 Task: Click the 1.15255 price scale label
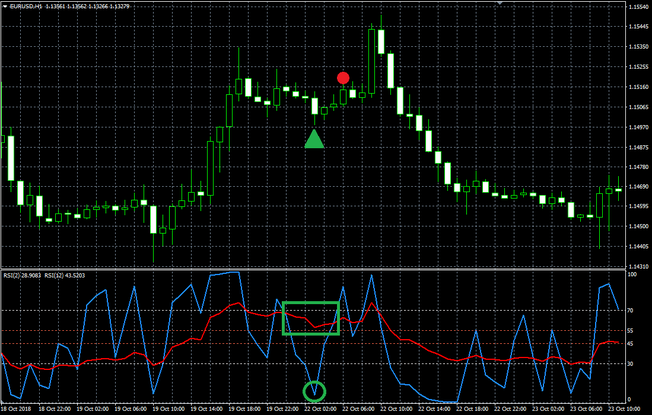coord(638,67)
